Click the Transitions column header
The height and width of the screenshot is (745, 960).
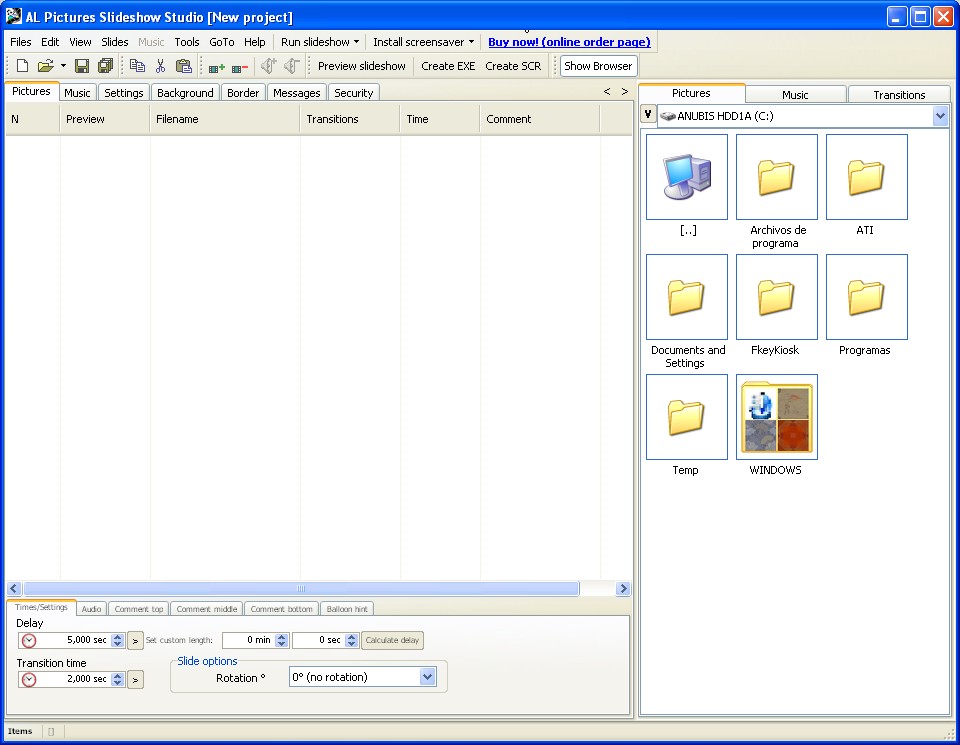[350, 119]
